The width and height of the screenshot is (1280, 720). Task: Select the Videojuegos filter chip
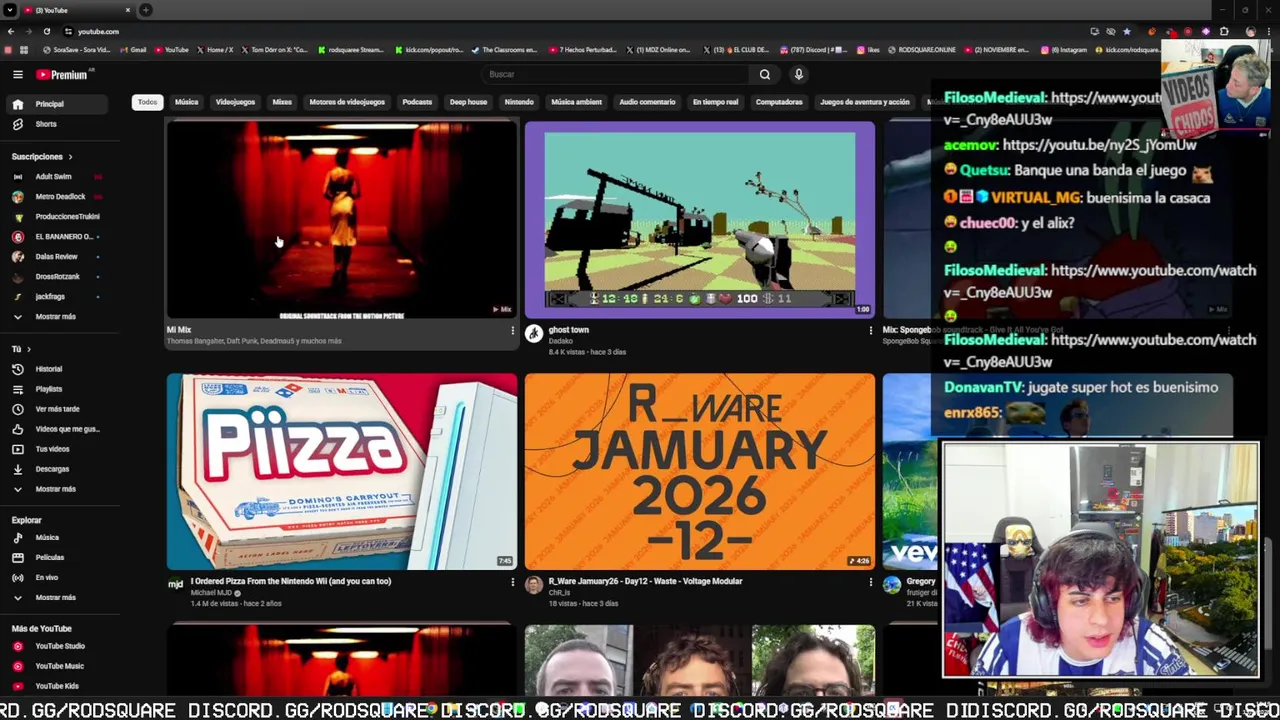click(235, 102)
